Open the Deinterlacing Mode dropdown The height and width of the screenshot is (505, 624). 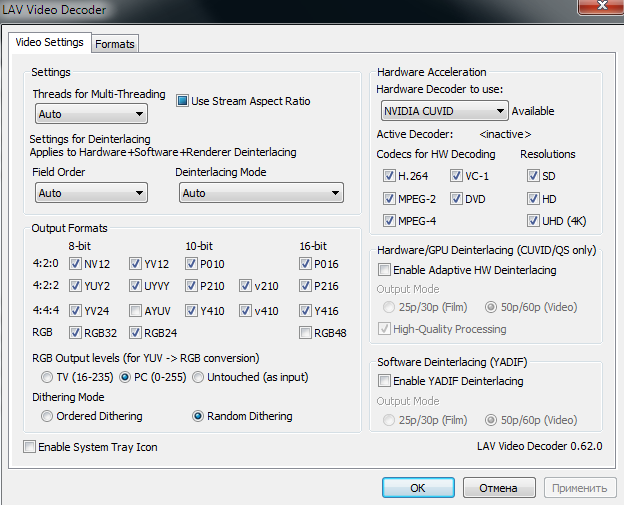click(x=234, y=193)
